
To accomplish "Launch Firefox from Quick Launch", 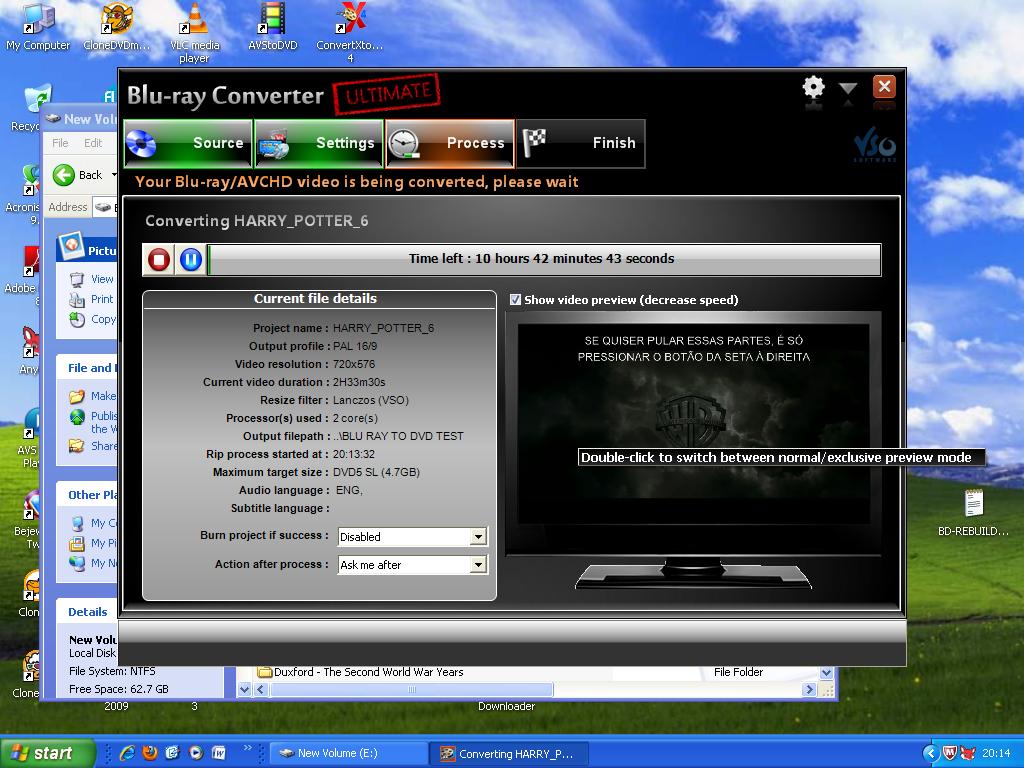I will pos(150,753).
